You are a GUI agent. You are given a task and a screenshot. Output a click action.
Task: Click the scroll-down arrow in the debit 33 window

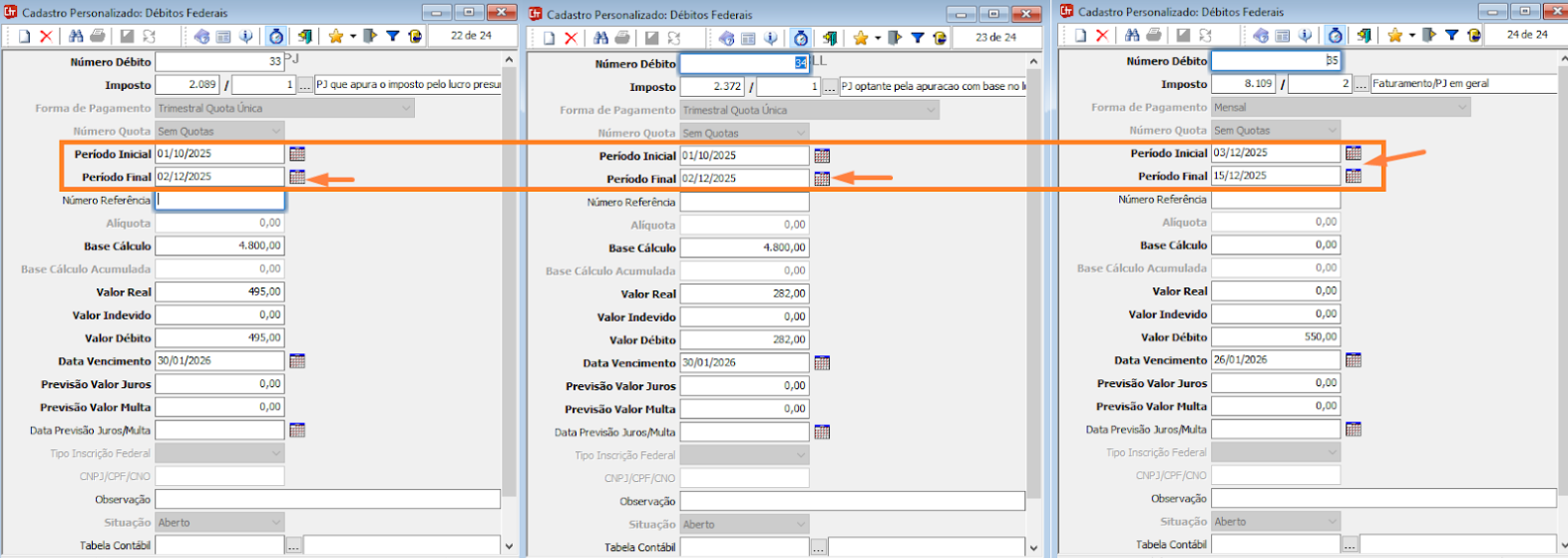tap(509, 546)
